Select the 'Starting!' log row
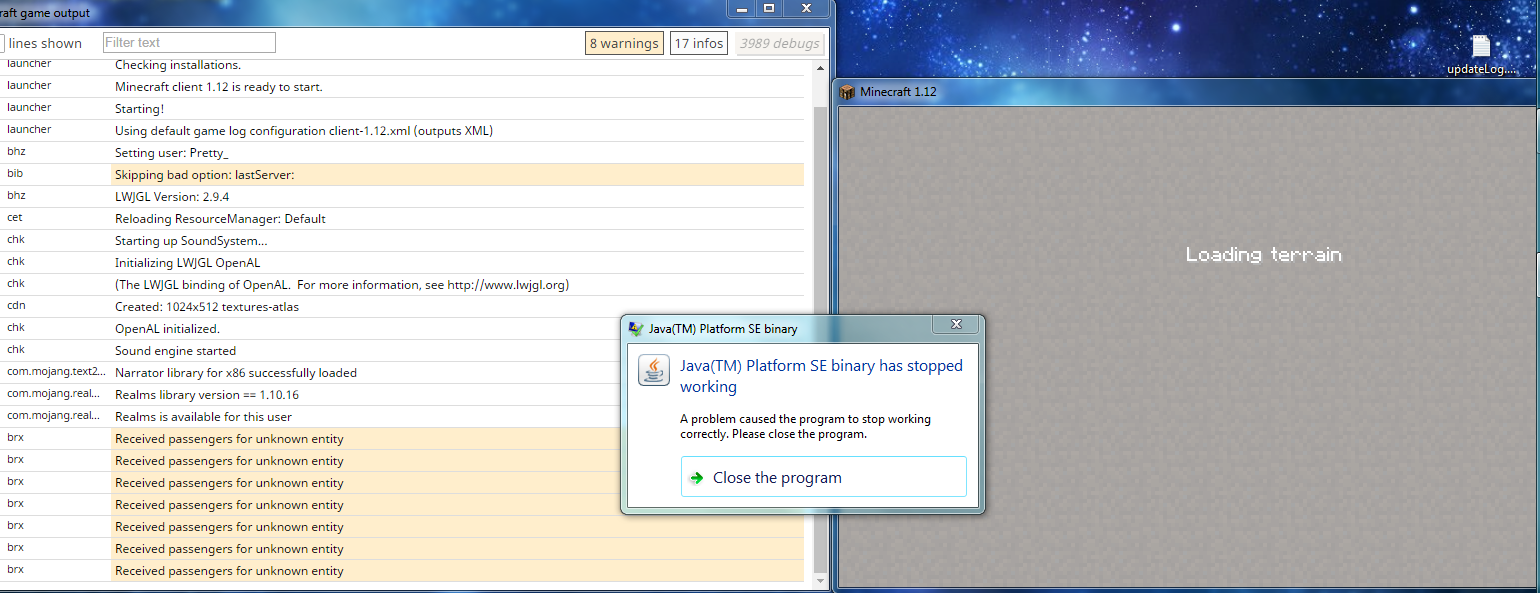This screenshot has width=1540, height=593. tap(402, 109)
